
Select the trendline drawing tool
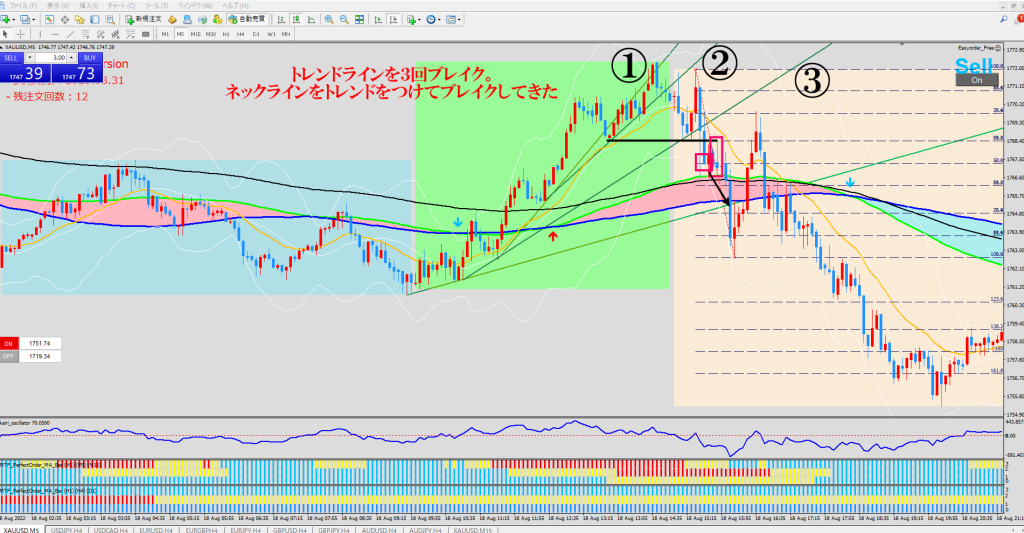(x=71, y=34)
